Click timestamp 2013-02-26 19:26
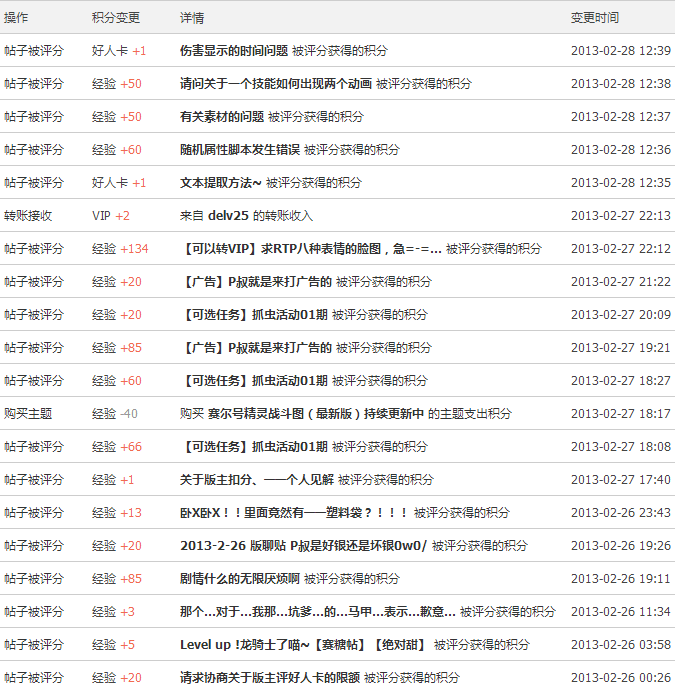Viewport: 676px width, 693px height. click(x=621, y=545)
